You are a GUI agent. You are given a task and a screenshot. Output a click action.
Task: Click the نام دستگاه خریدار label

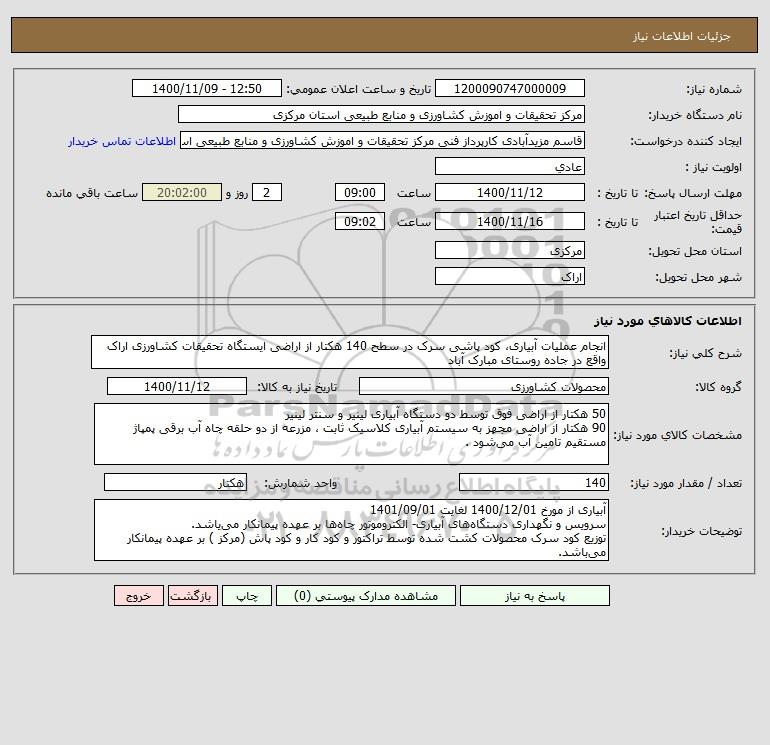tap(695, 115)
